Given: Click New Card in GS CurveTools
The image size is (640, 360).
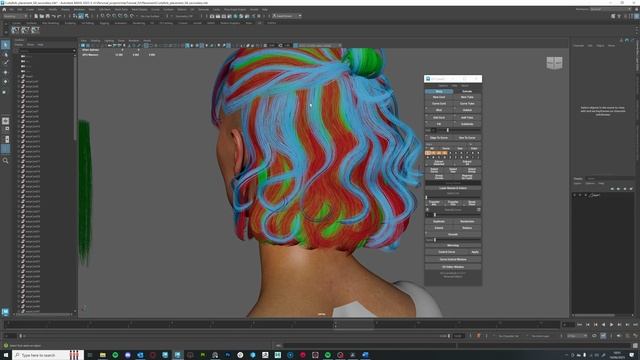Looking at the screenshot, I should [x=439, y=97].
